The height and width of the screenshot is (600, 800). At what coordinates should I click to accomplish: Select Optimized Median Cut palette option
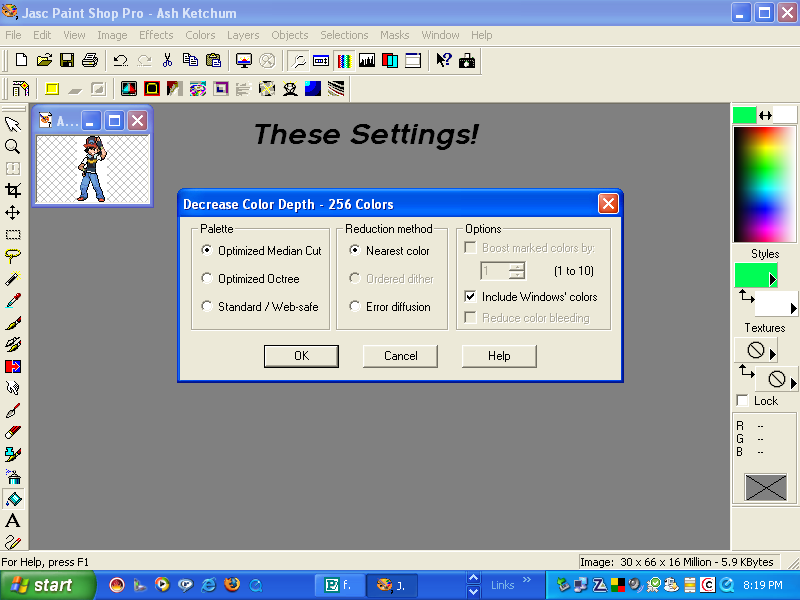[x=261, y=251]
